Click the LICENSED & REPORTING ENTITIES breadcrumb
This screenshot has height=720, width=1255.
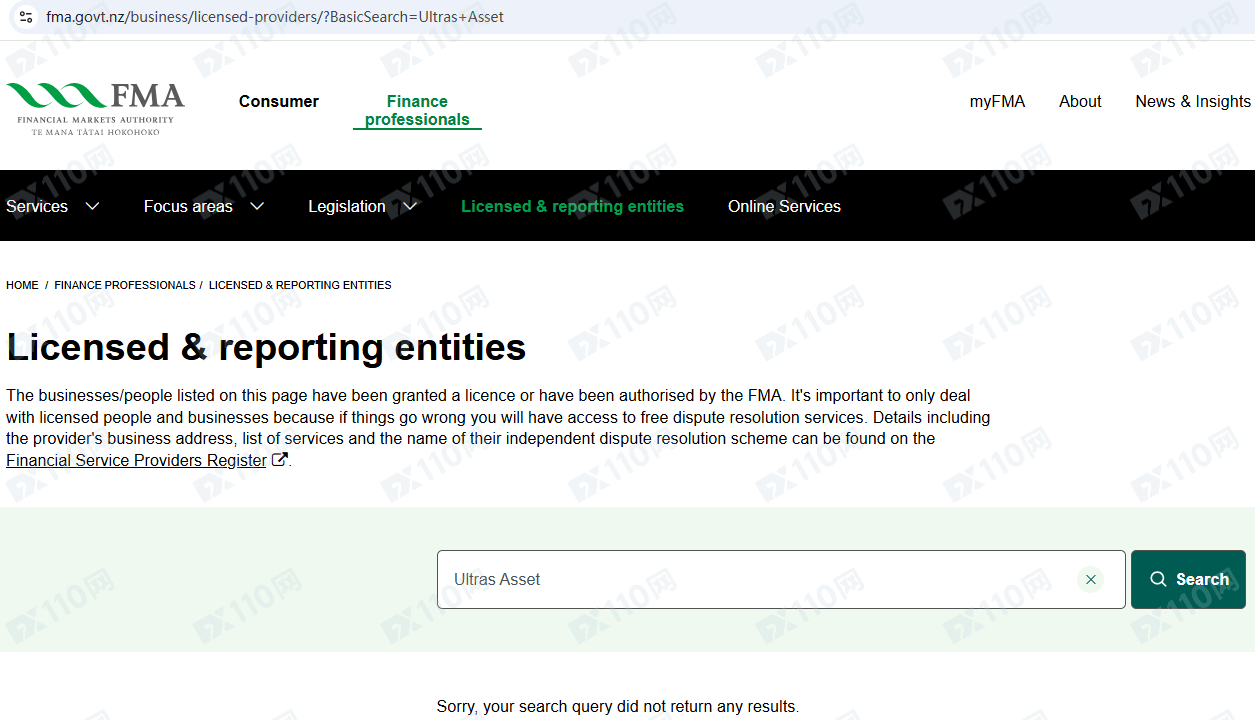click(300, 285)
